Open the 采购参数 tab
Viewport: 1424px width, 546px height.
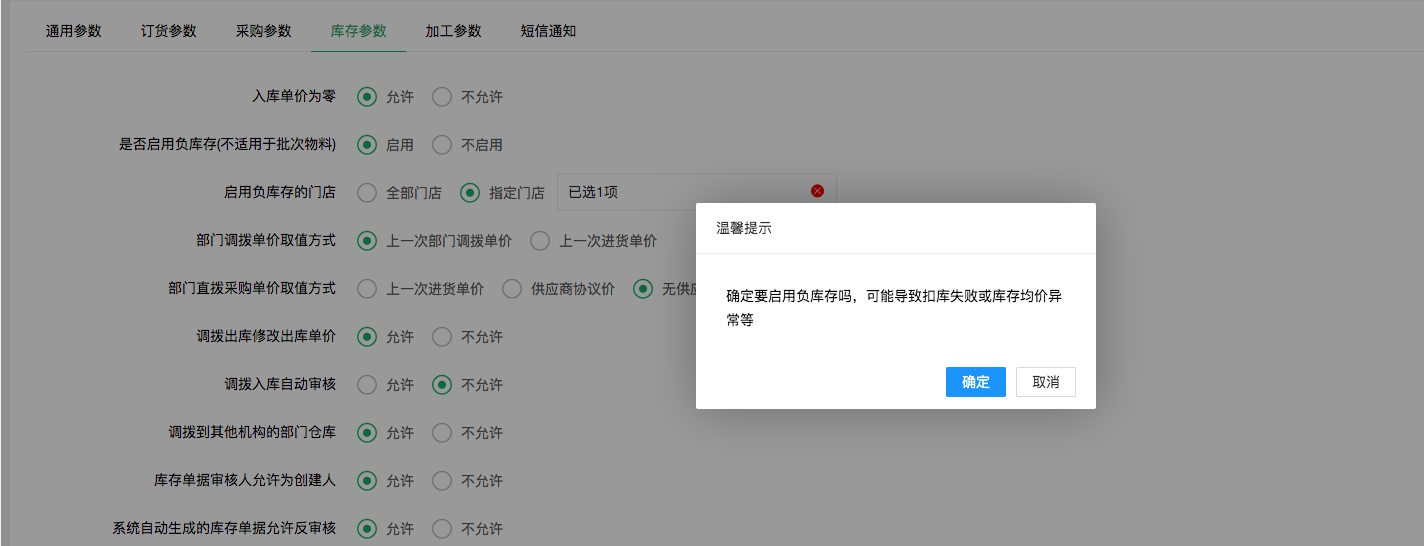[264, 31]
